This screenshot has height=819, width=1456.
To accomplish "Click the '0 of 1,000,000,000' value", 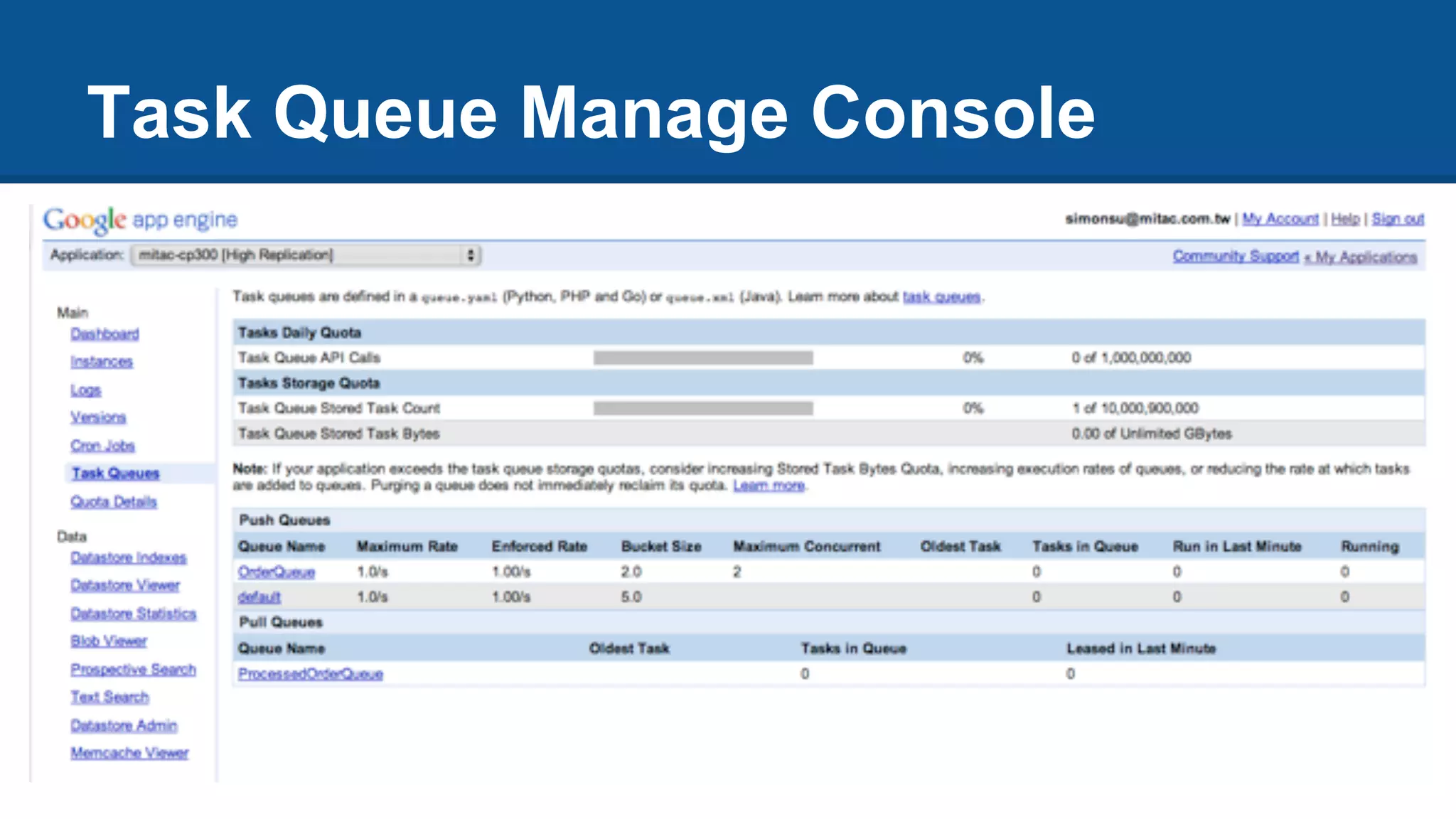I will tap(1131, 358).
